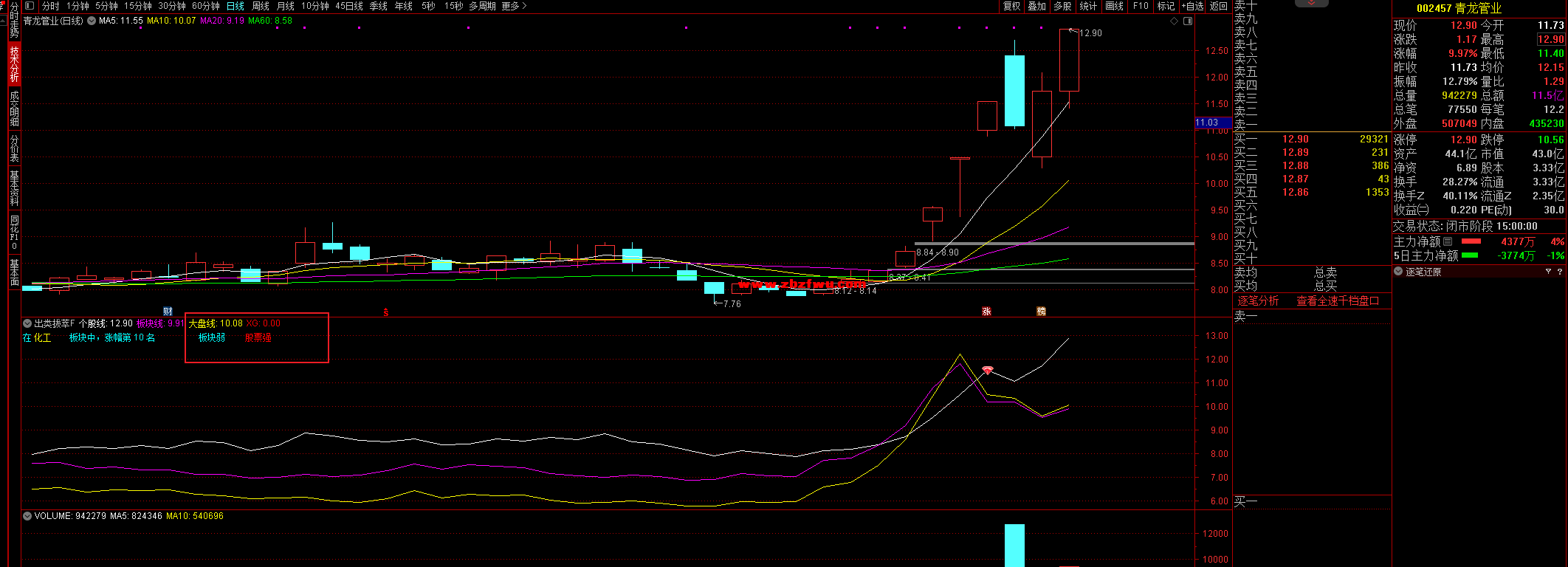Click the 买五 price 12.86 row
The image size is (1568, 567).
(1312, 192)
